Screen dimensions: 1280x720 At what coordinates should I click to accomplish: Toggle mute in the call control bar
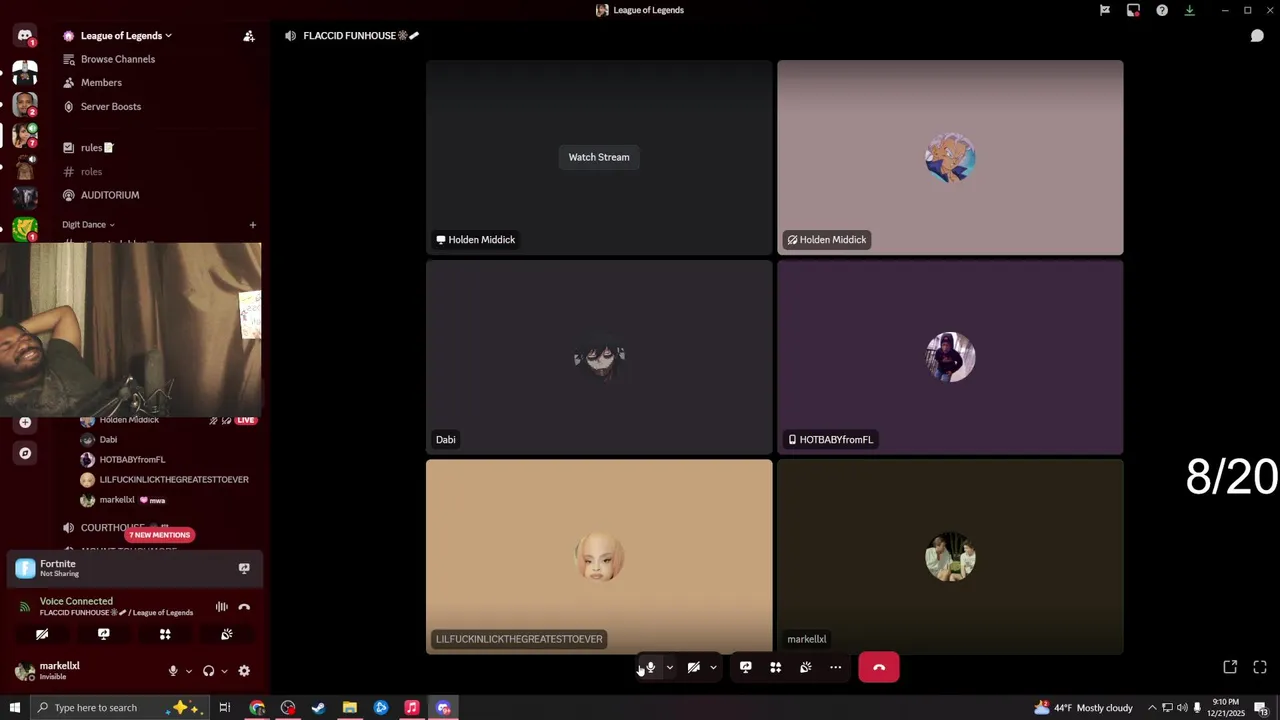click(x=650, y=667)
